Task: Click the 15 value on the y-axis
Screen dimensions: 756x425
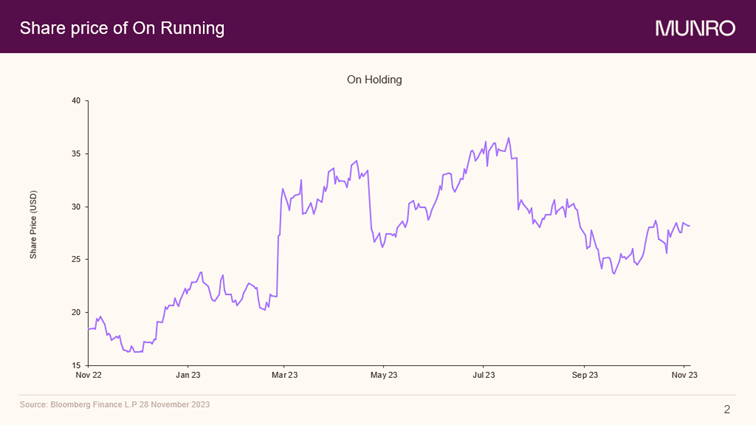Action: [77, 365]
